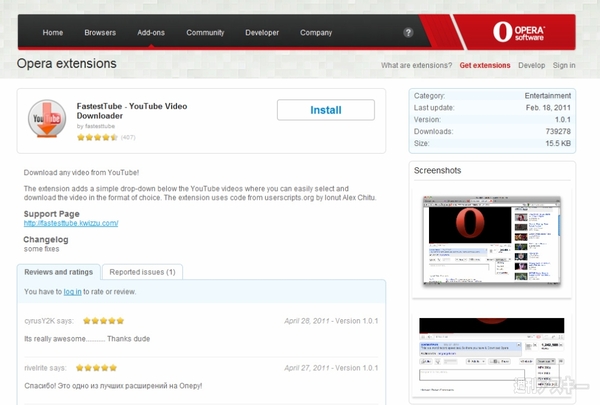Open the 'fastesttube' author name

100,126
